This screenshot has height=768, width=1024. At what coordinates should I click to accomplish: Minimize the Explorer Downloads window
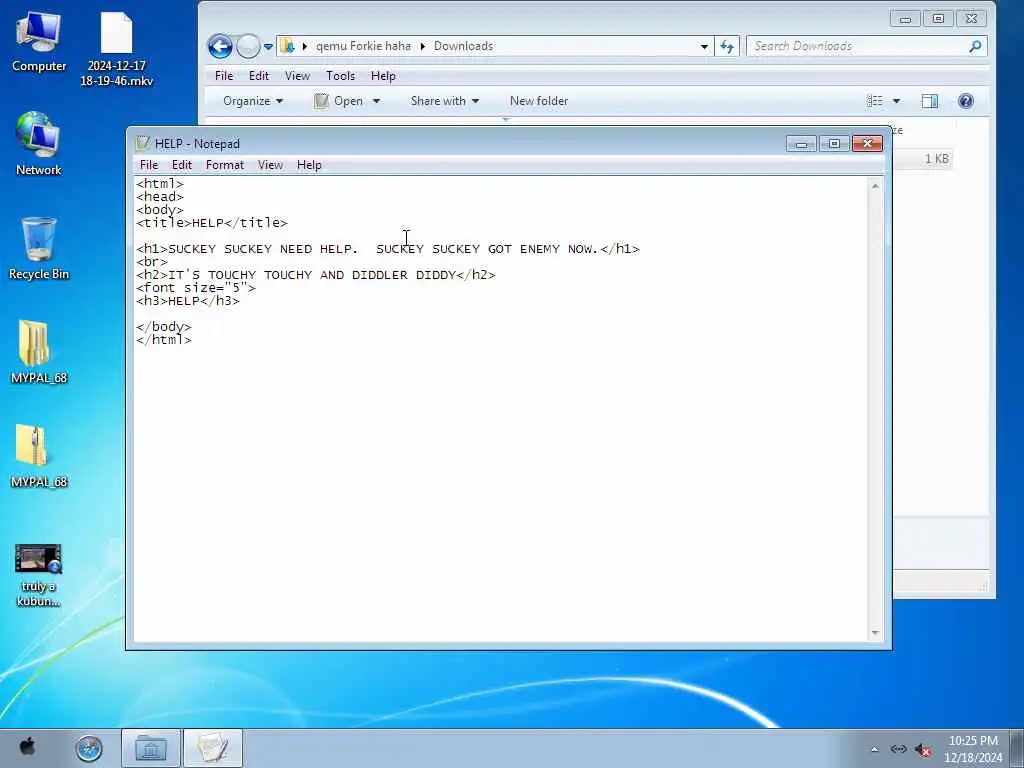(x=905, y=19)
